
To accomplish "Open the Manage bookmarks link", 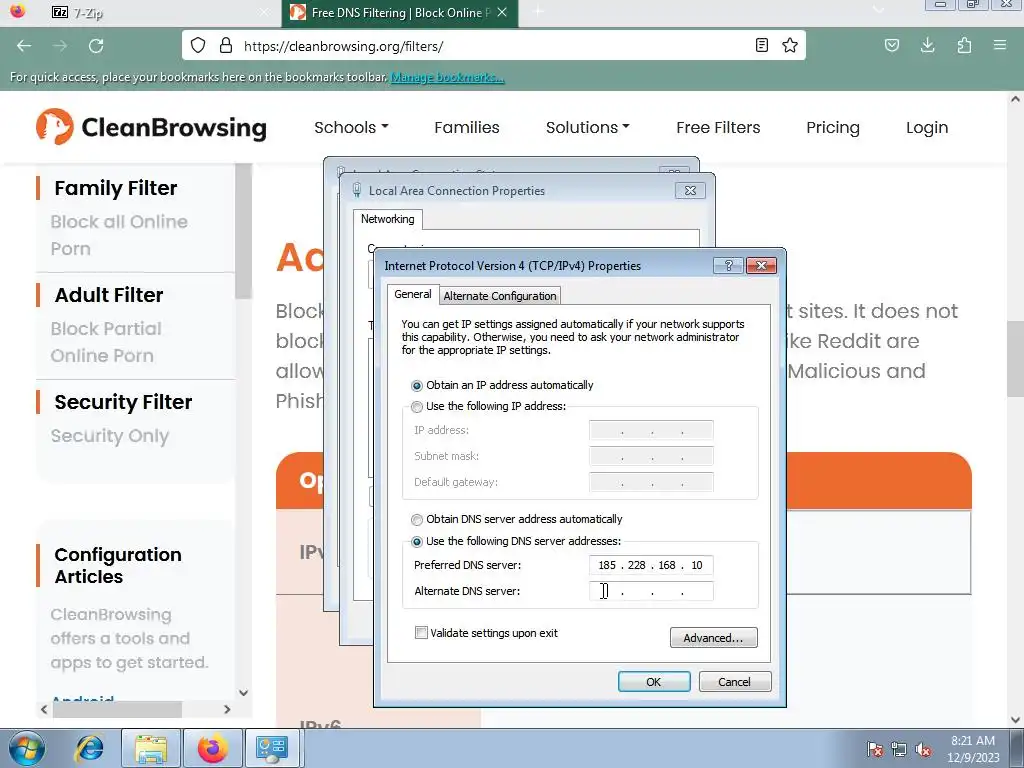I will pyautogui.click(x=447, y=77).
